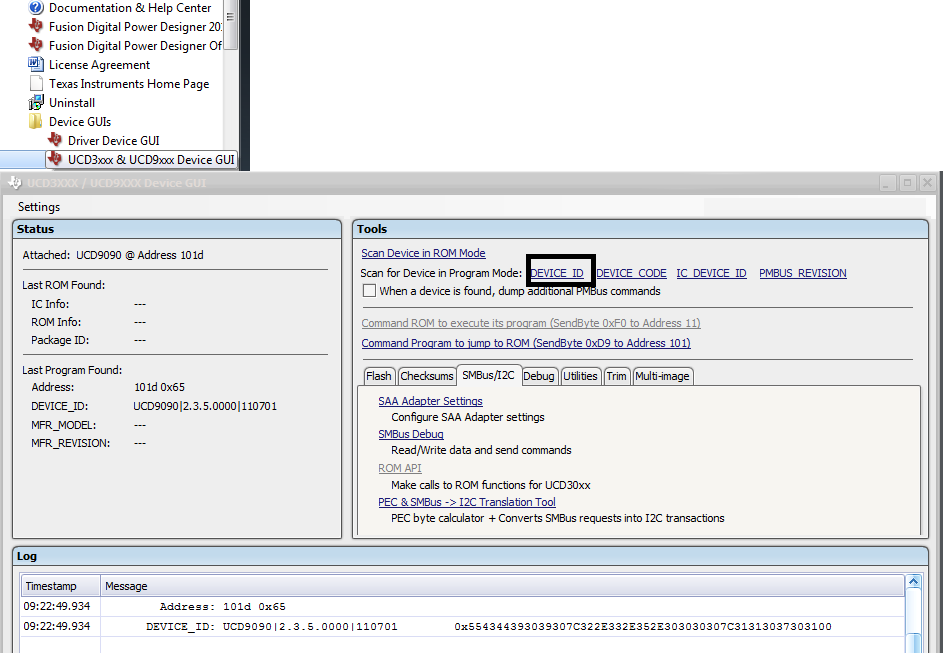Scan for device using DEVICE_CODE link
This screenshot has height=653, width=944.
coord(631,273)
